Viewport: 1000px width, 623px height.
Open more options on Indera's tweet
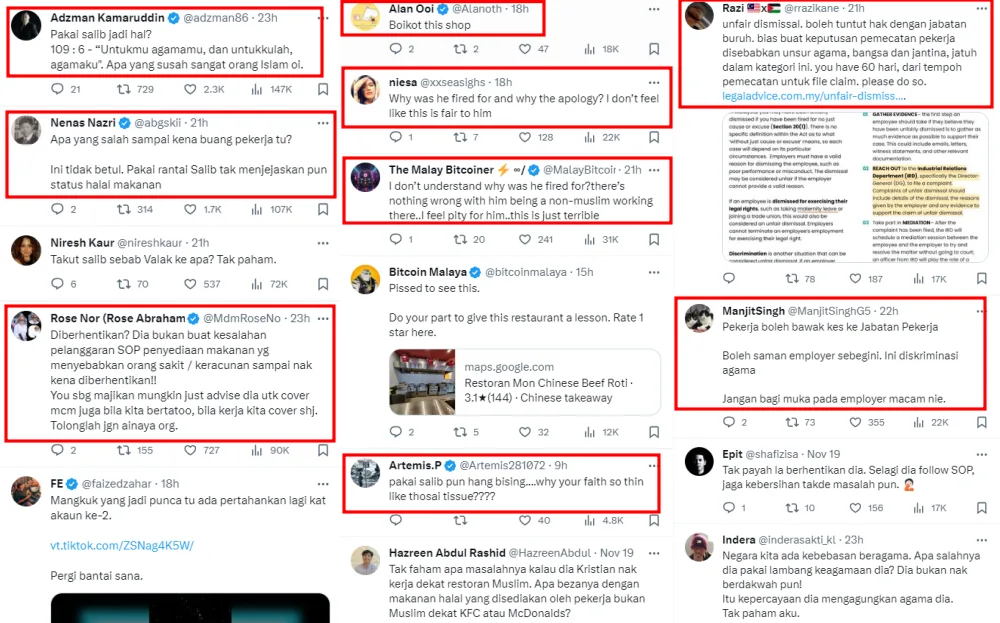981,540
